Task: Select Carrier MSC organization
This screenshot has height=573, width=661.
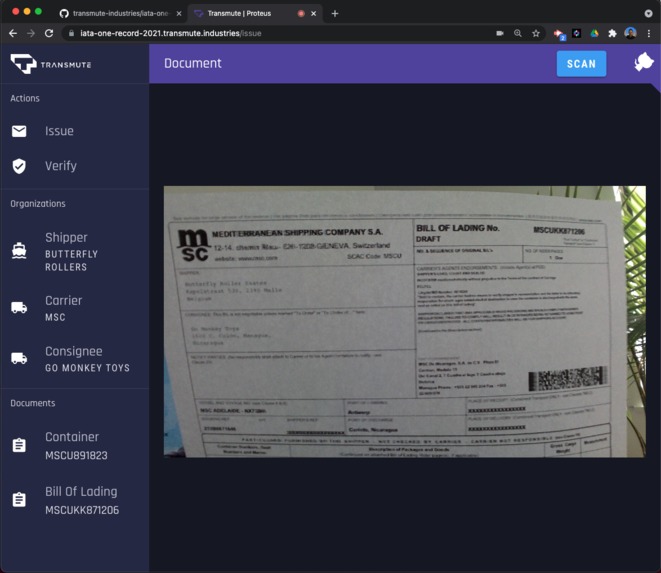Action: [74, 308]
